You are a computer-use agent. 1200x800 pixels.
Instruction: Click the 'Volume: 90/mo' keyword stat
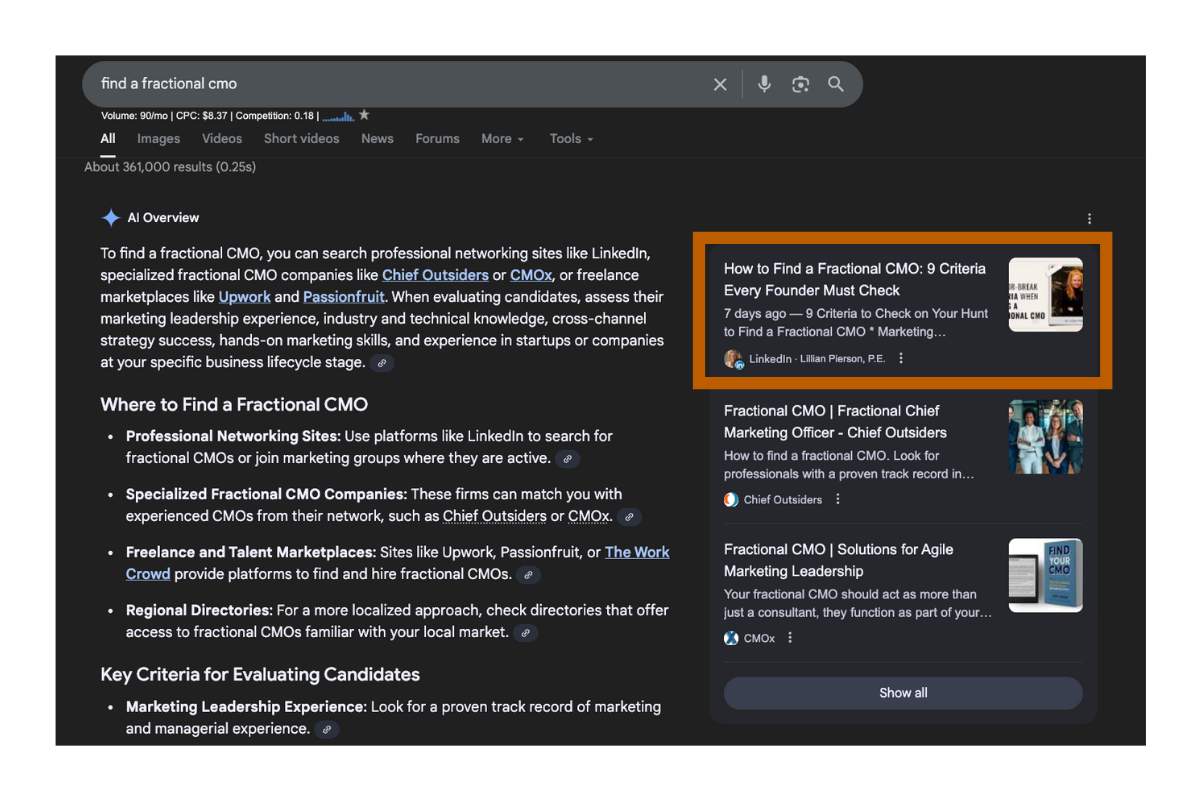click(135, 116)
